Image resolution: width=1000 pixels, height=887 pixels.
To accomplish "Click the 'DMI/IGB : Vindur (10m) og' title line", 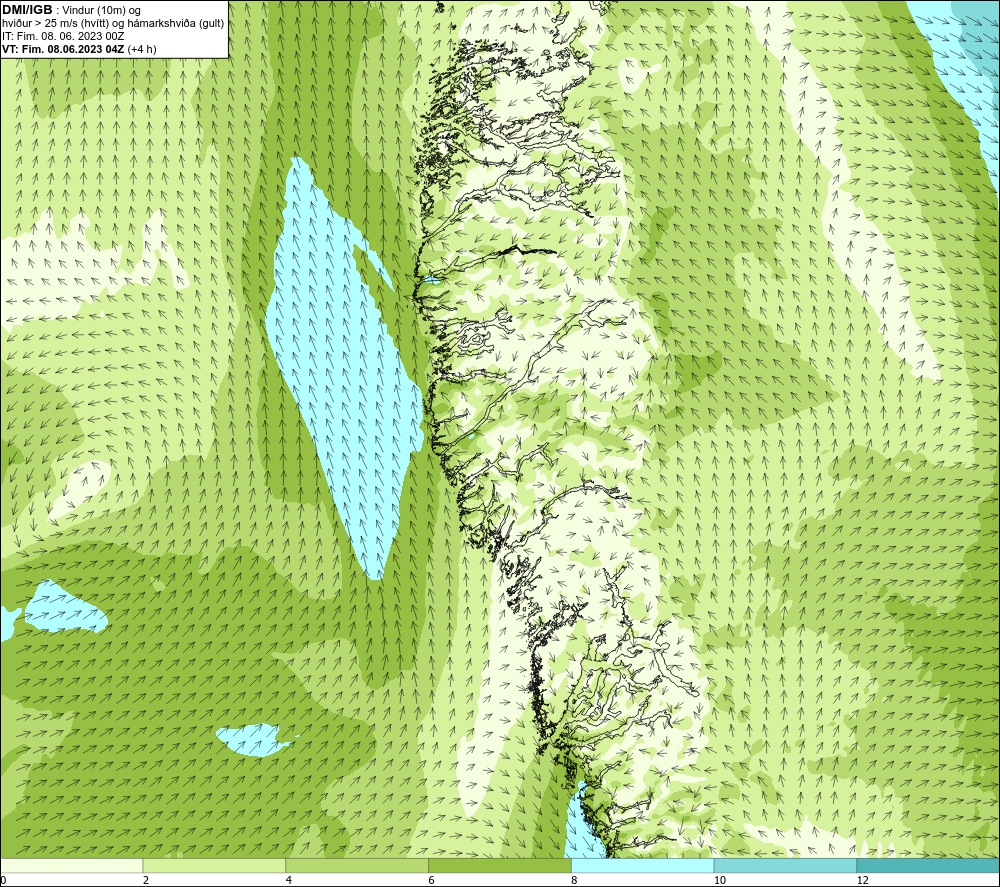I will tap(73, 10).
